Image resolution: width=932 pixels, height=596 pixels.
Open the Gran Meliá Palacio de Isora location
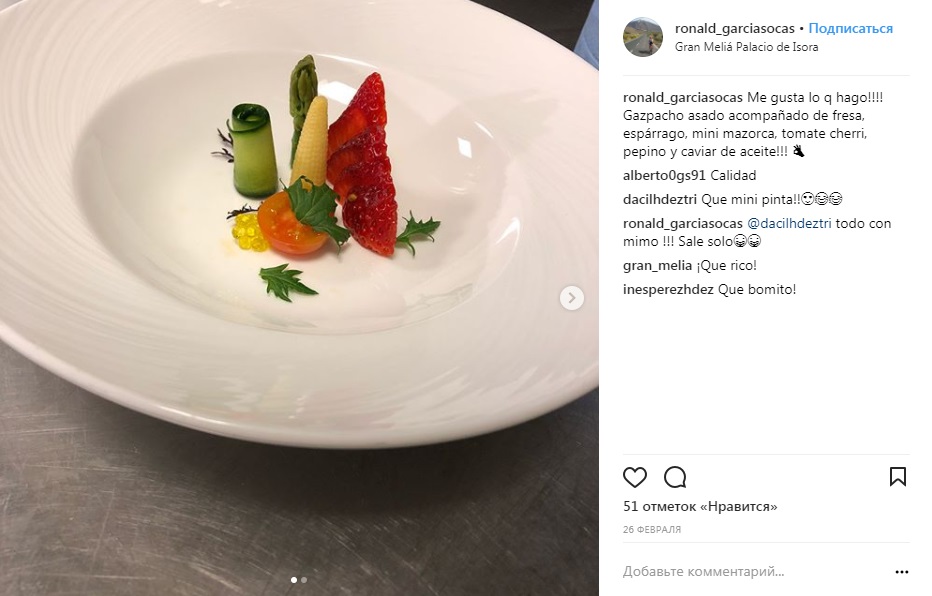click(747, 47)
